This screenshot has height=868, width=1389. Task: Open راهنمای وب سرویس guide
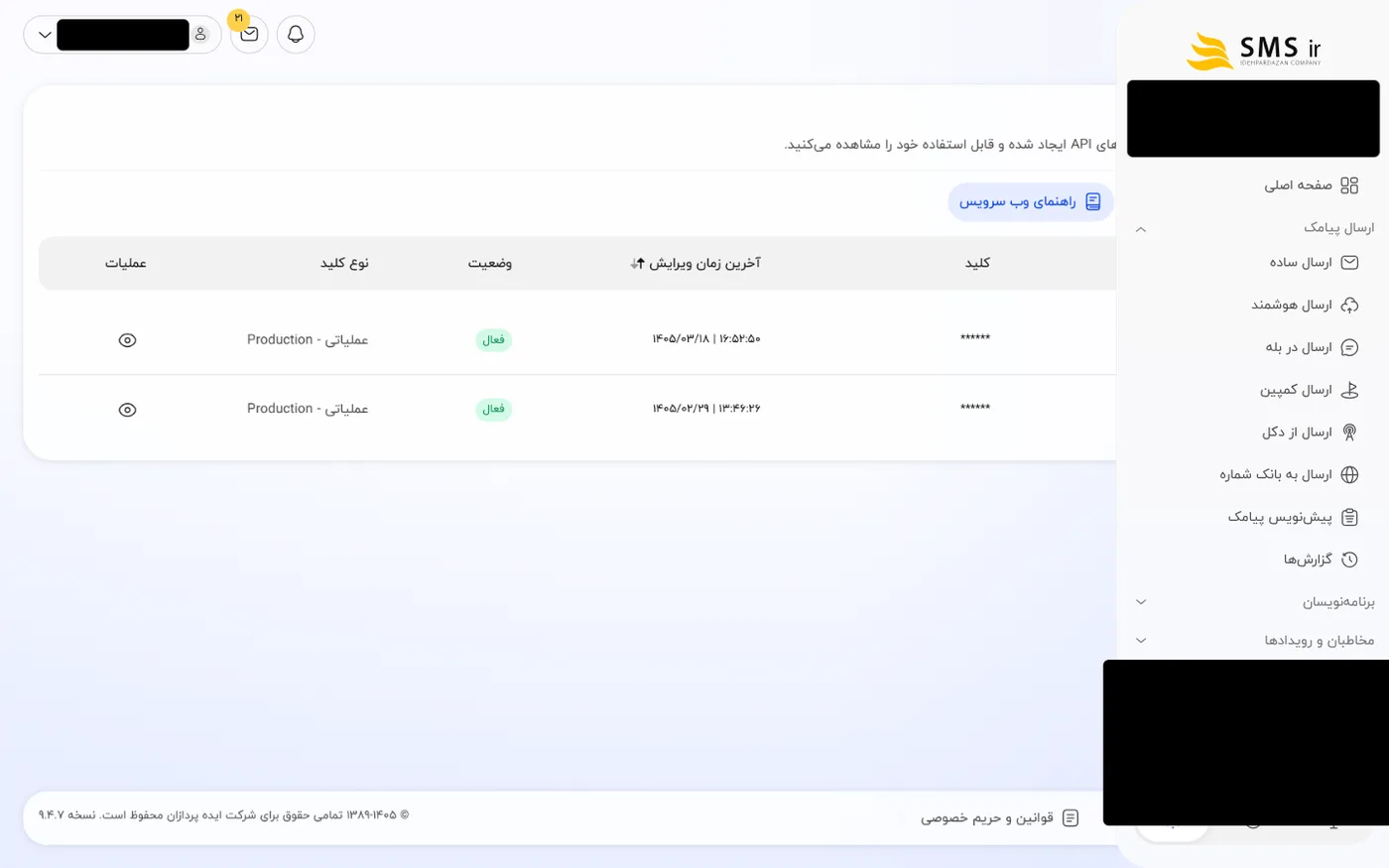pos(1031,202)
